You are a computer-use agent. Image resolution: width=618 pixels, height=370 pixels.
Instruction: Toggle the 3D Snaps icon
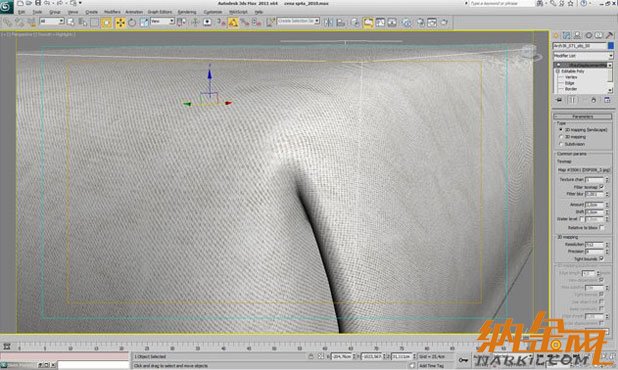221,22
